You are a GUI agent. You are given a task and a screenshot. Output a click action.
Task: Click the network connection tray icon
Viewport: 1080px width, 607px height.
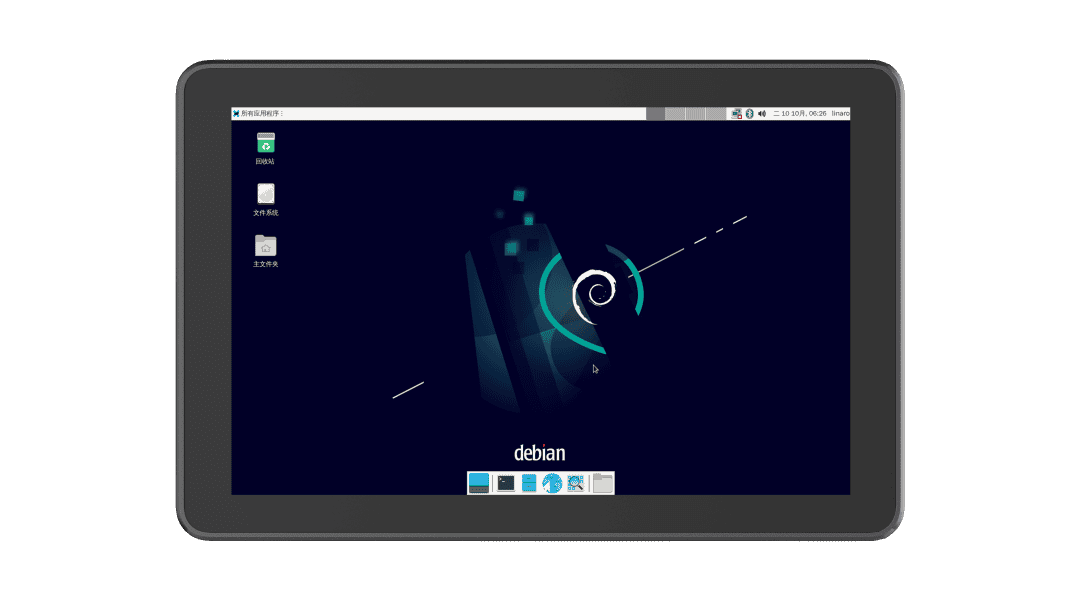pos(736,114)
